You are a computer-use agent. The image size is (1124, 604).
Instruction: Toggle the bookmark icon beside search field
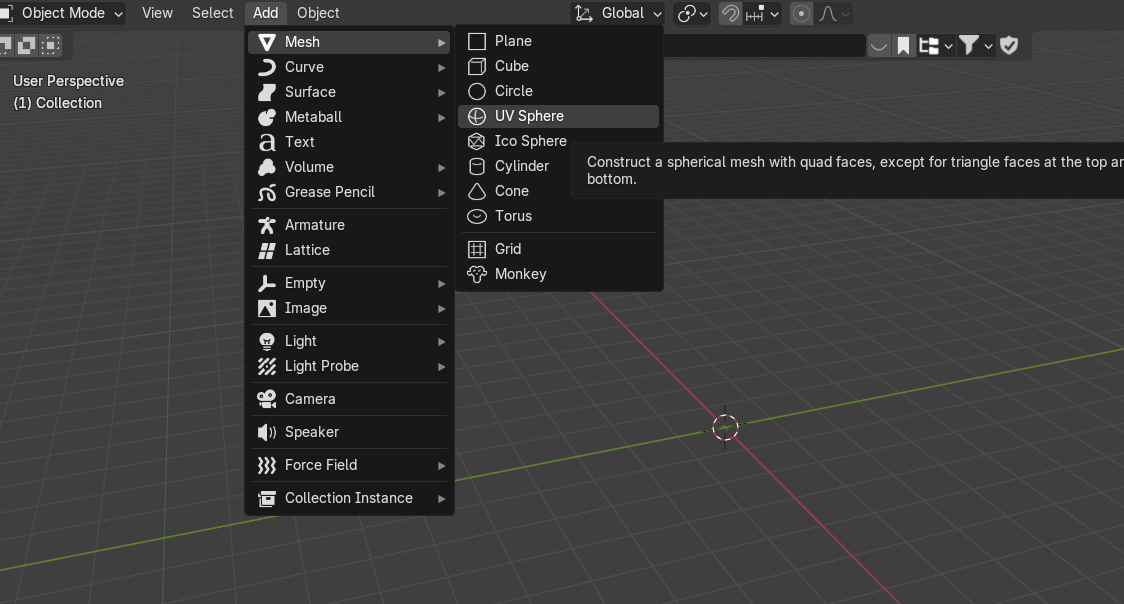[903, 45]
